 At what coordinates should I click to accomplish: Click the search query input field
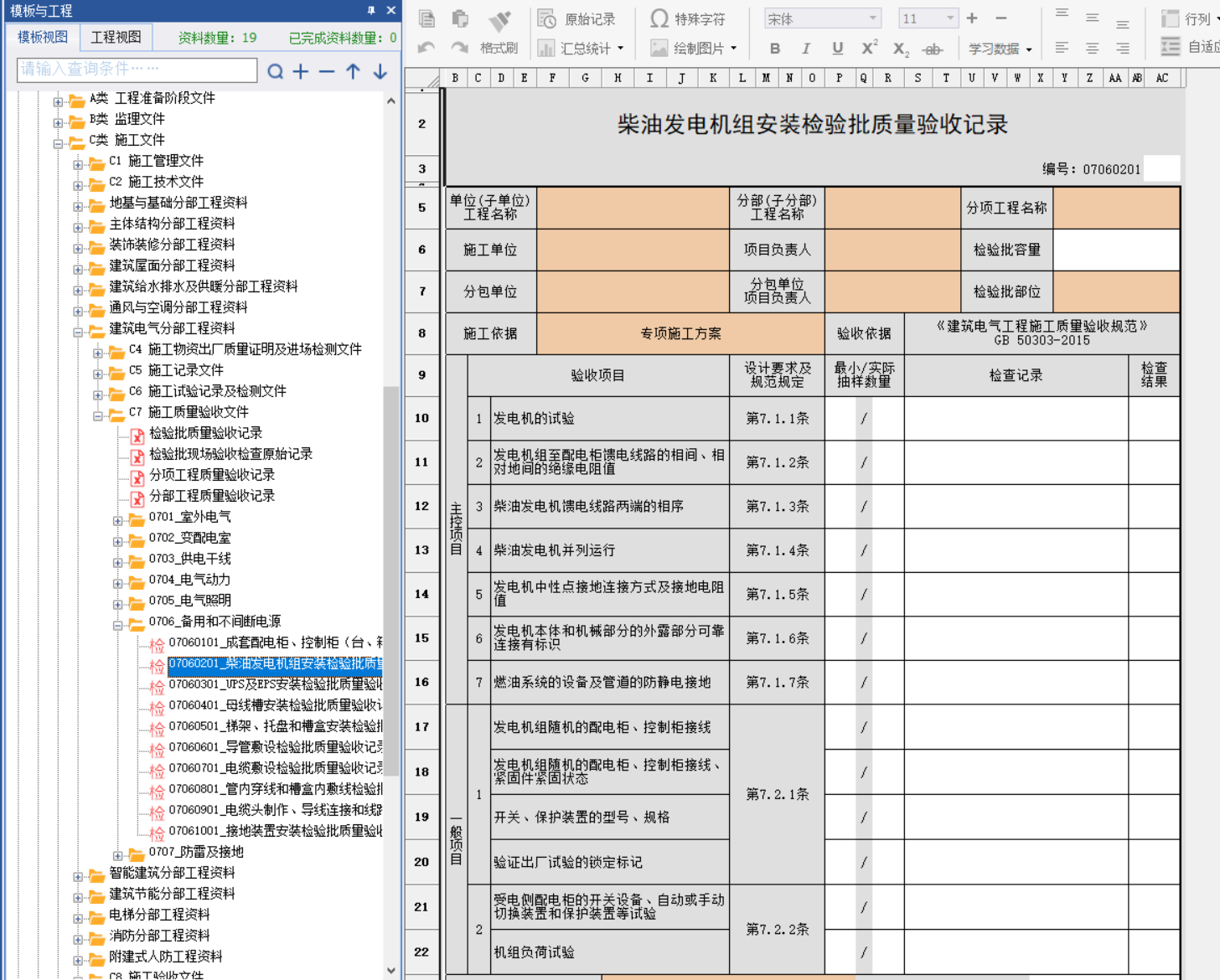coord(137,70)
